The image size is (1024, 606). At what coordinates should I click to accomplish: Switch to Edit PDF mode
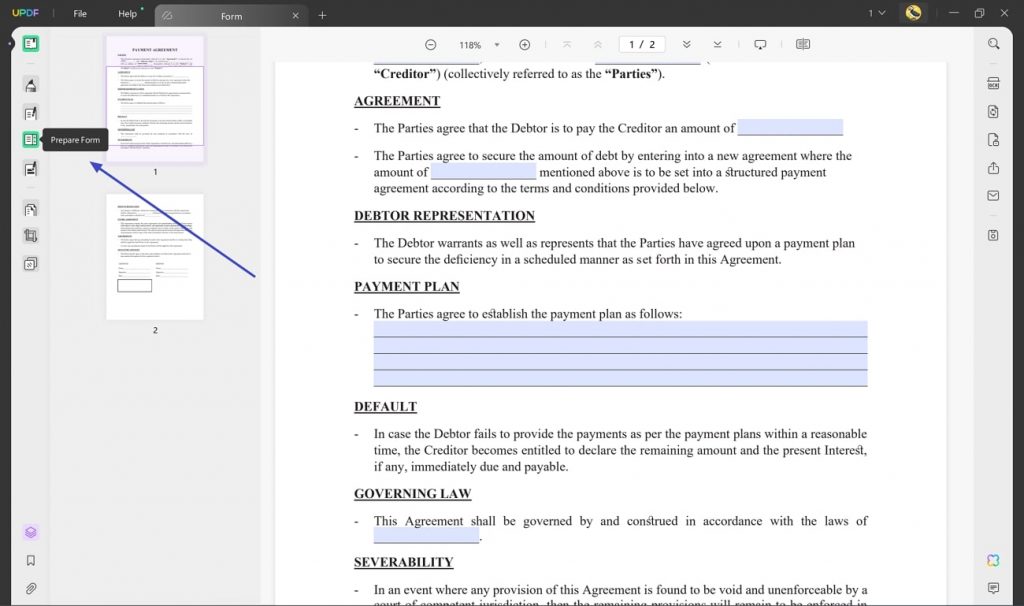(29, 113)
